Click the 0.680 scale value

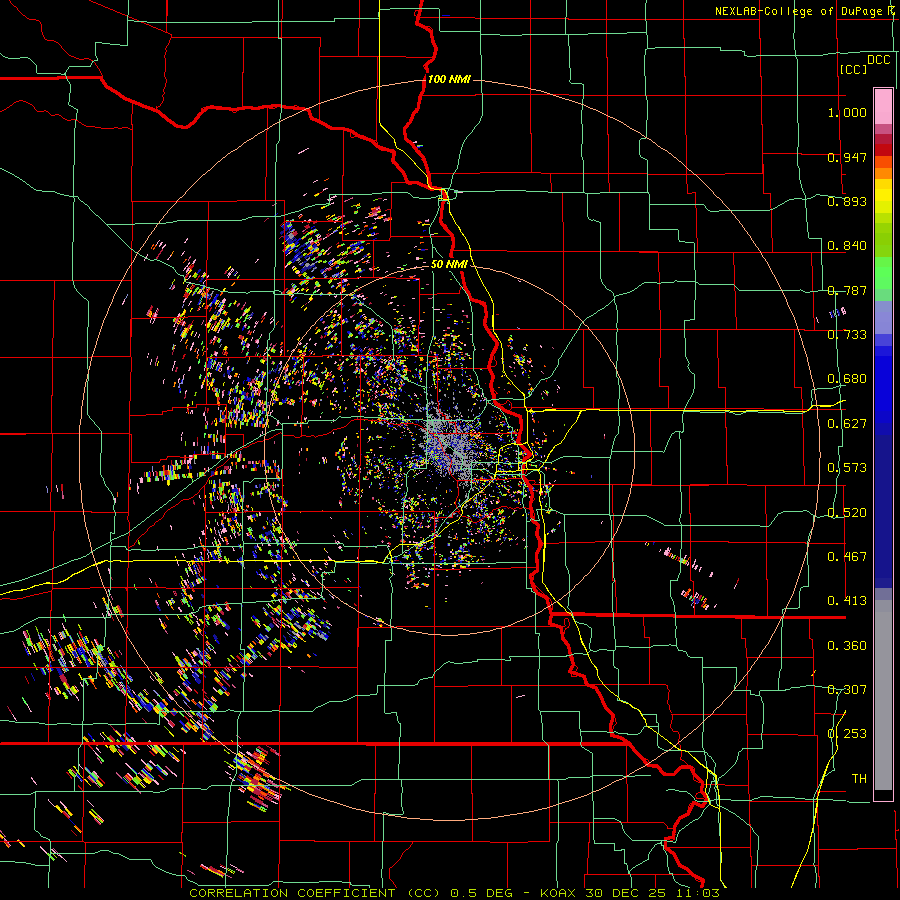coord(847,379)
